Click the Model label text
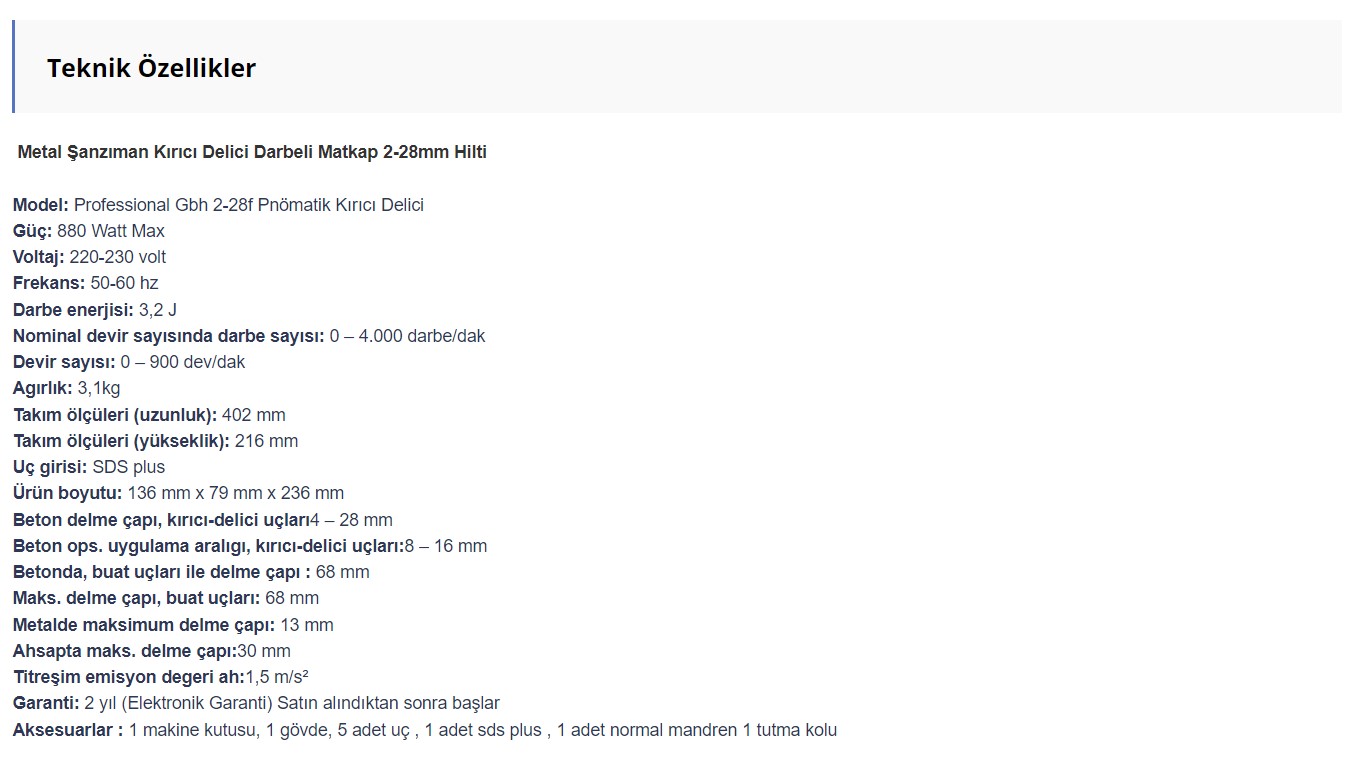Screen dimensions: 1354x763 click(41, 205)
